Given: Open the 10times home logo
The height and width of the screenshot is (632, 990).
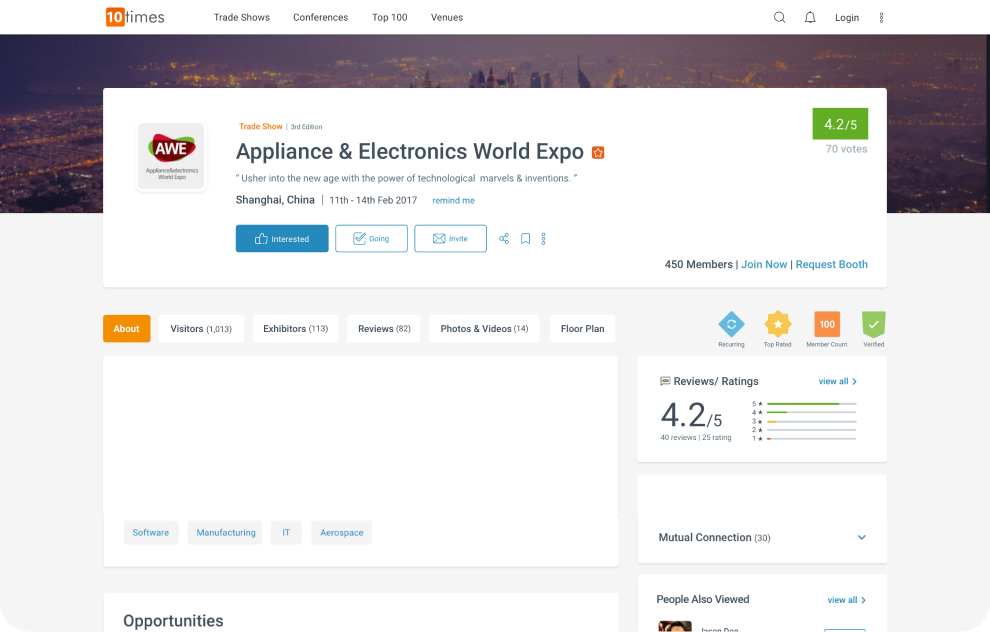Looking at the screenshot, I should click(135, 17).
